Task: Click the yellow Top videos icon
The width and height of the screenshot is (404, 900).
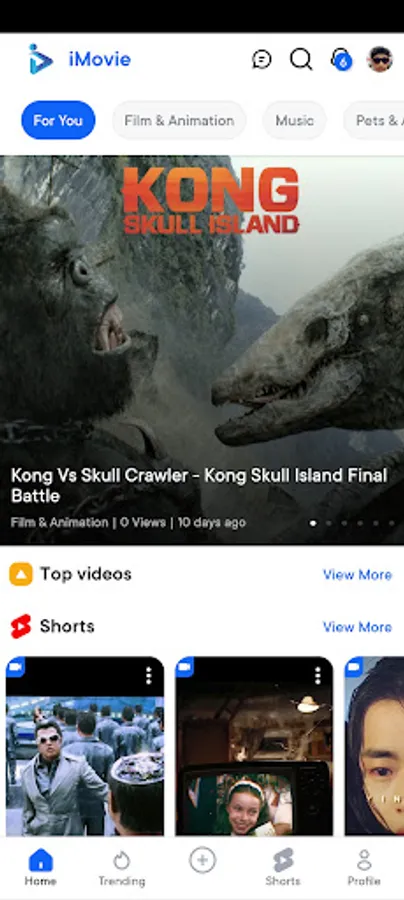Action: click(21, 574)
